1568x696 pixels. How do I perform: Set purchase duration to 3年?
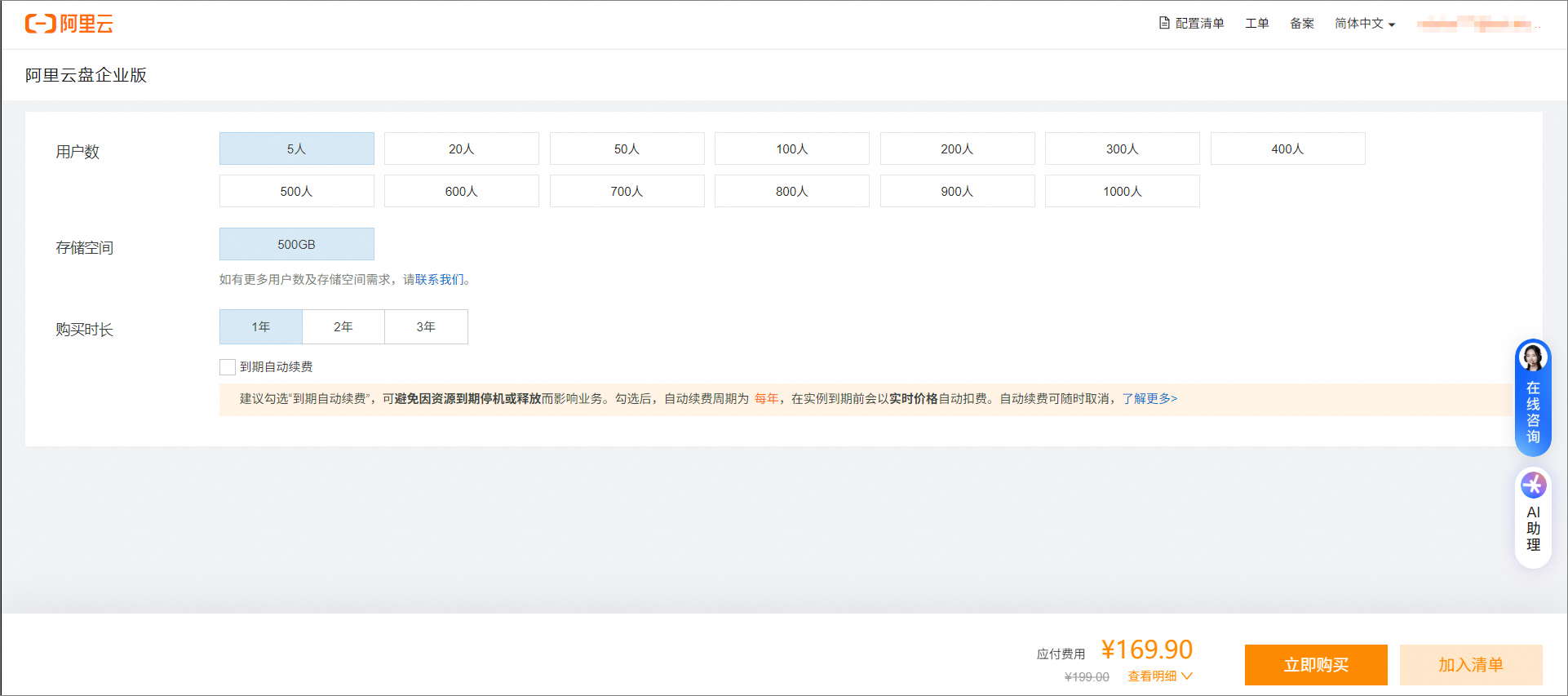click(427, 326)
